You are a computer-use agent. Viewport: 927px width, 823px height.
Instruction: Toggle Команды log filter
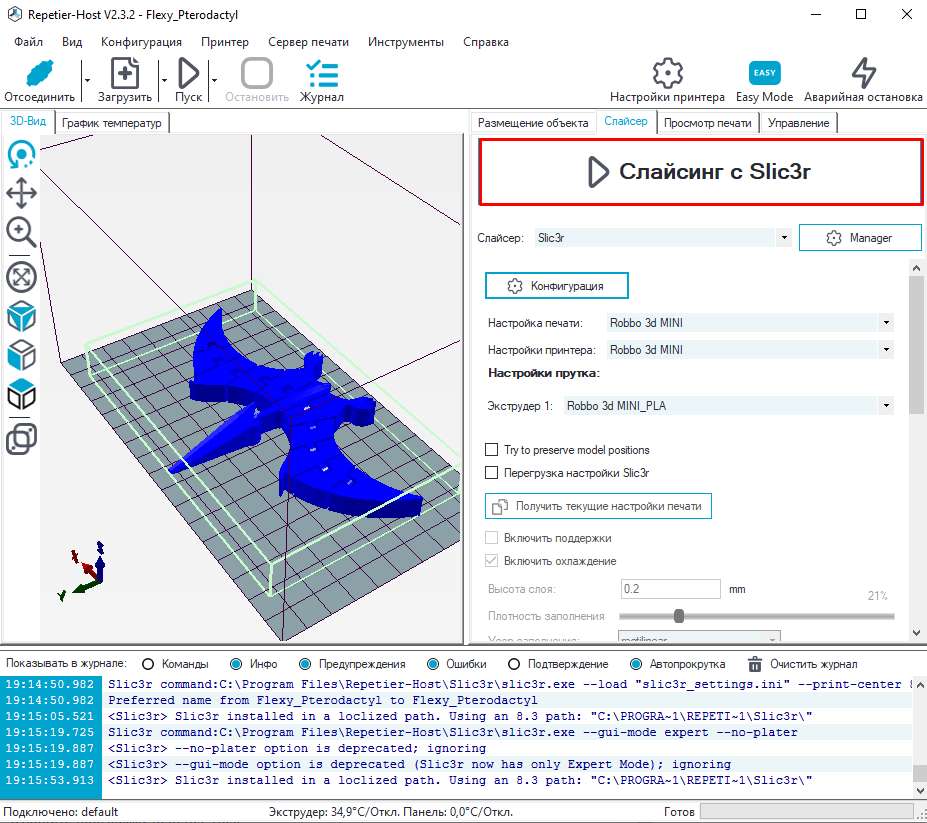[148, 664]
